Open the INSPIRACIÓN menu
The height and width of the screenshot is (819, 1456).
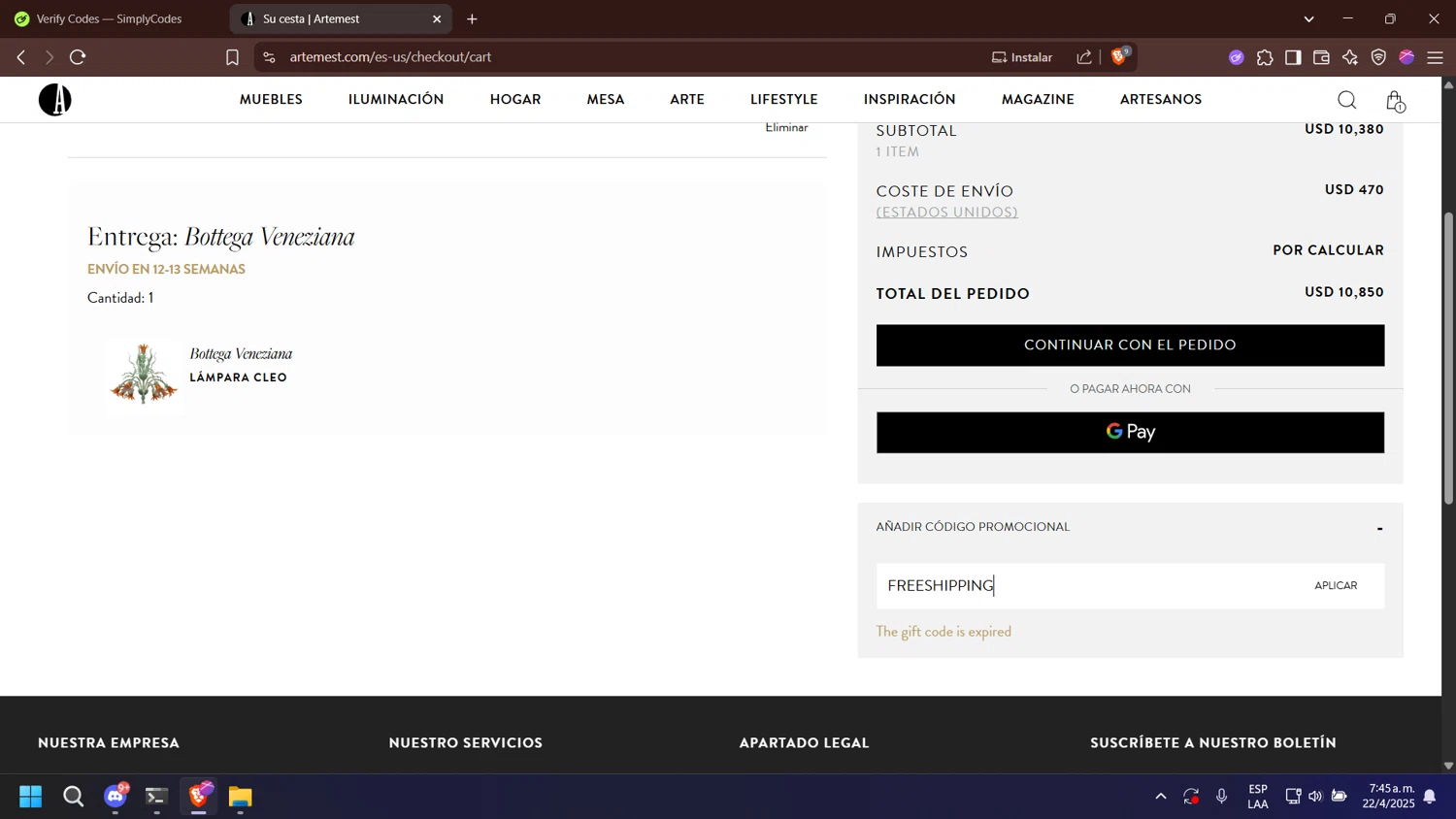point(910,99)
